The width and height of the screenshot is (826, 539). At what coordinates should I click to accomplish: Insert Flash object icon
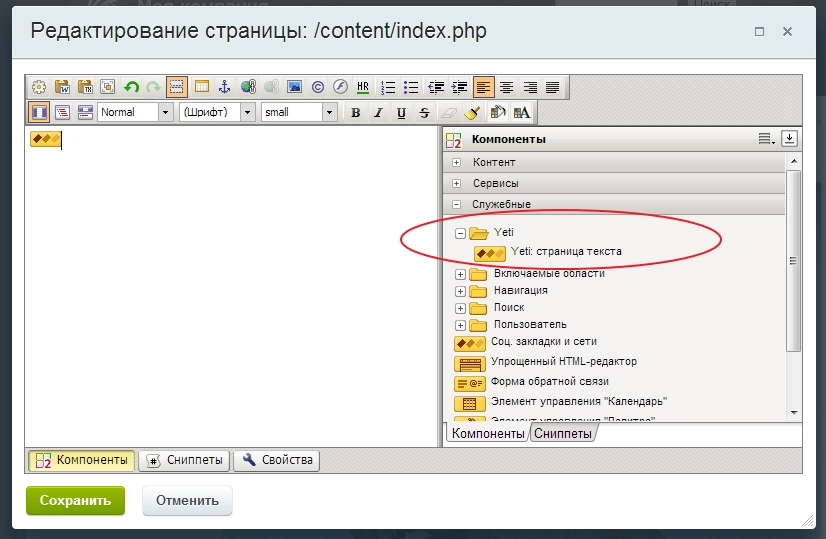pyautogui.click(x=340, y=87)
